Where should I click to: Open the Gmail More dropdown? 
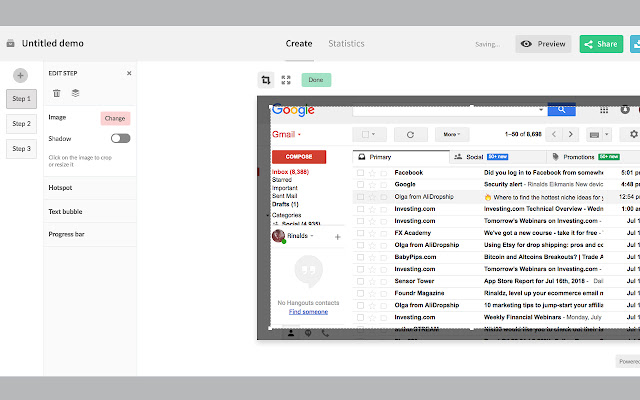pos(452,134)
